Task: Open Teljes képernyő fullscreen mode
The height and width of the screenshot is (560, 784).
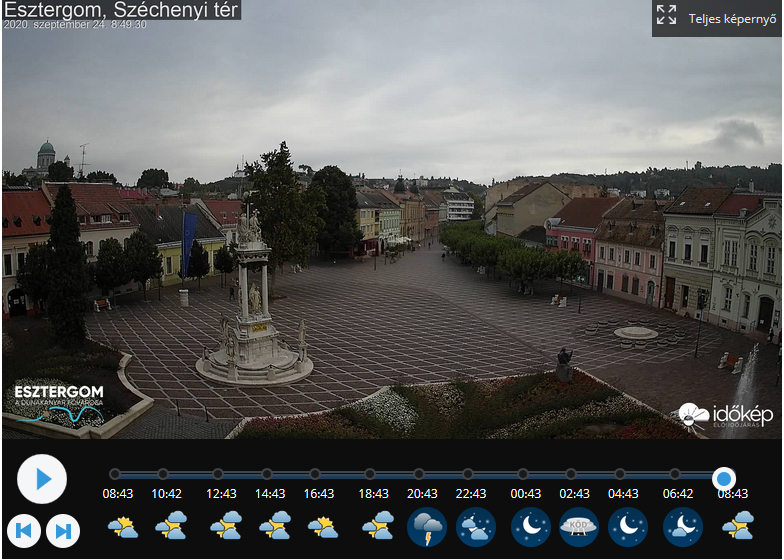Action: (x=716, y=18)
